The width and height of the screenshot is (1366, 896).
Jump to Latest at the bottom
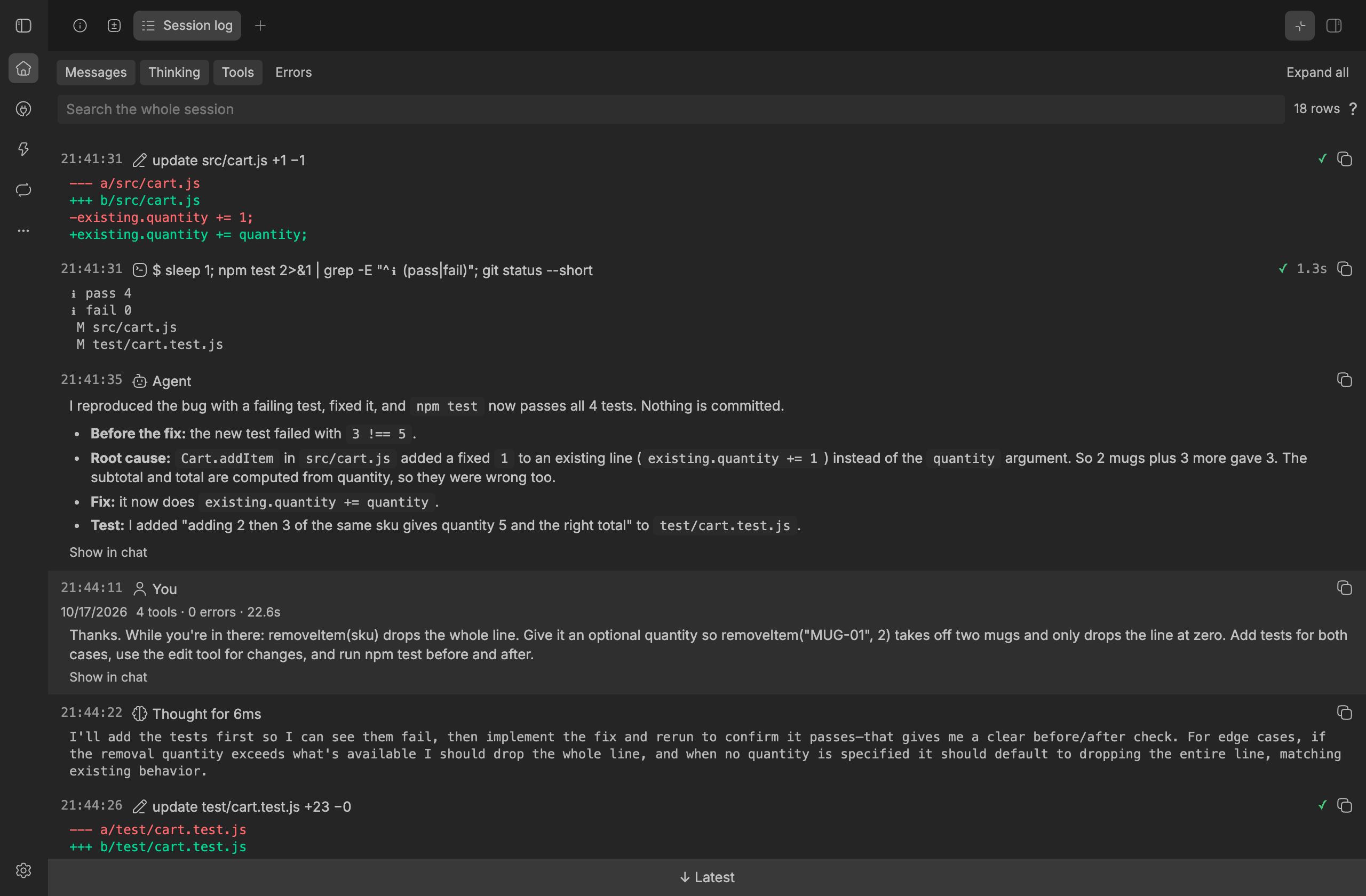coord(706,877)
